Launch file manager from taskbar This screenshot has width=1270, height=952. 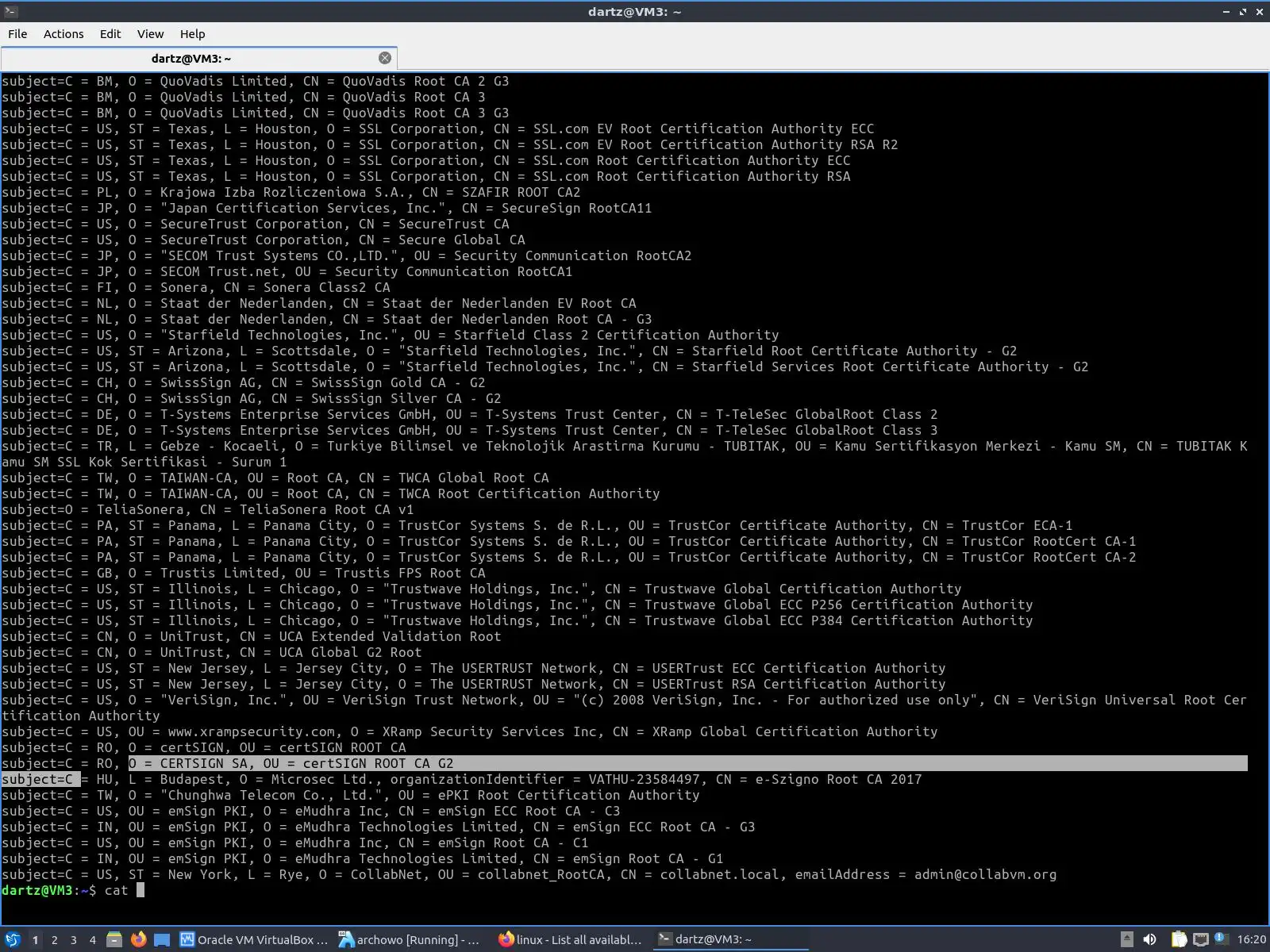point(114,939)
